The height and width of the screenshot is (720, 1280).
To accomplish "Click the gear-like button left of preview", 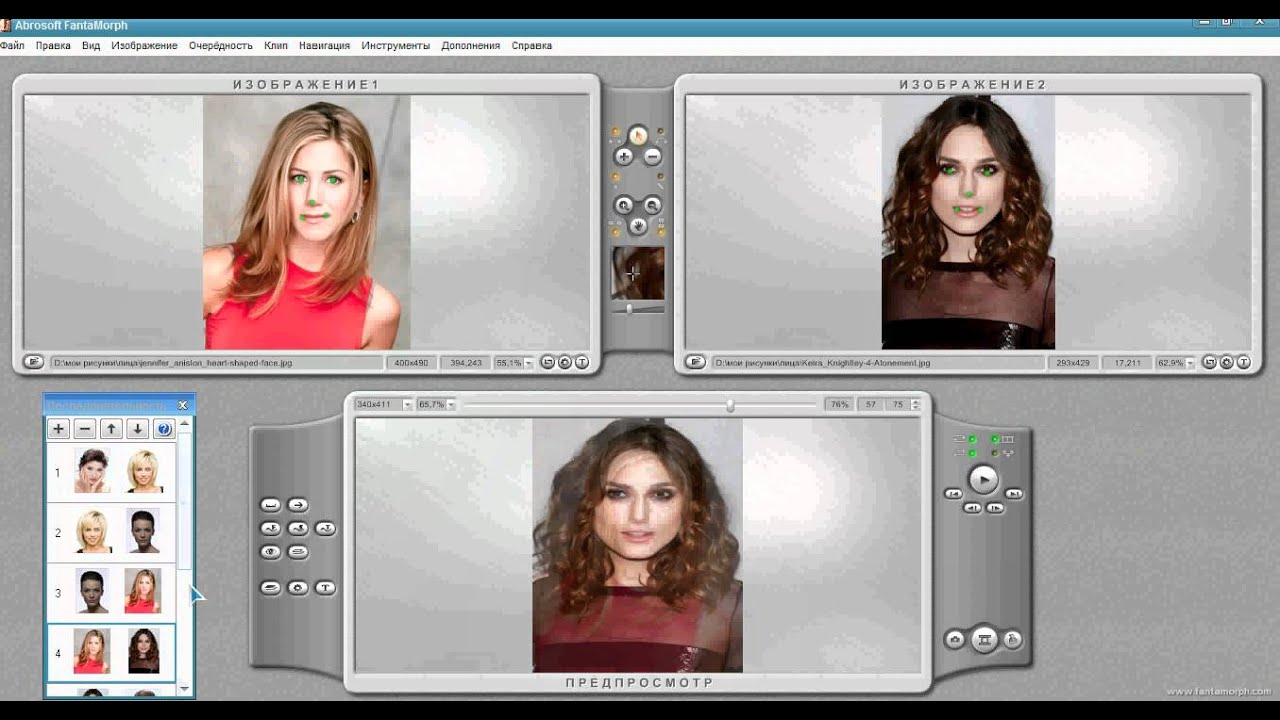I will point(298,588).
